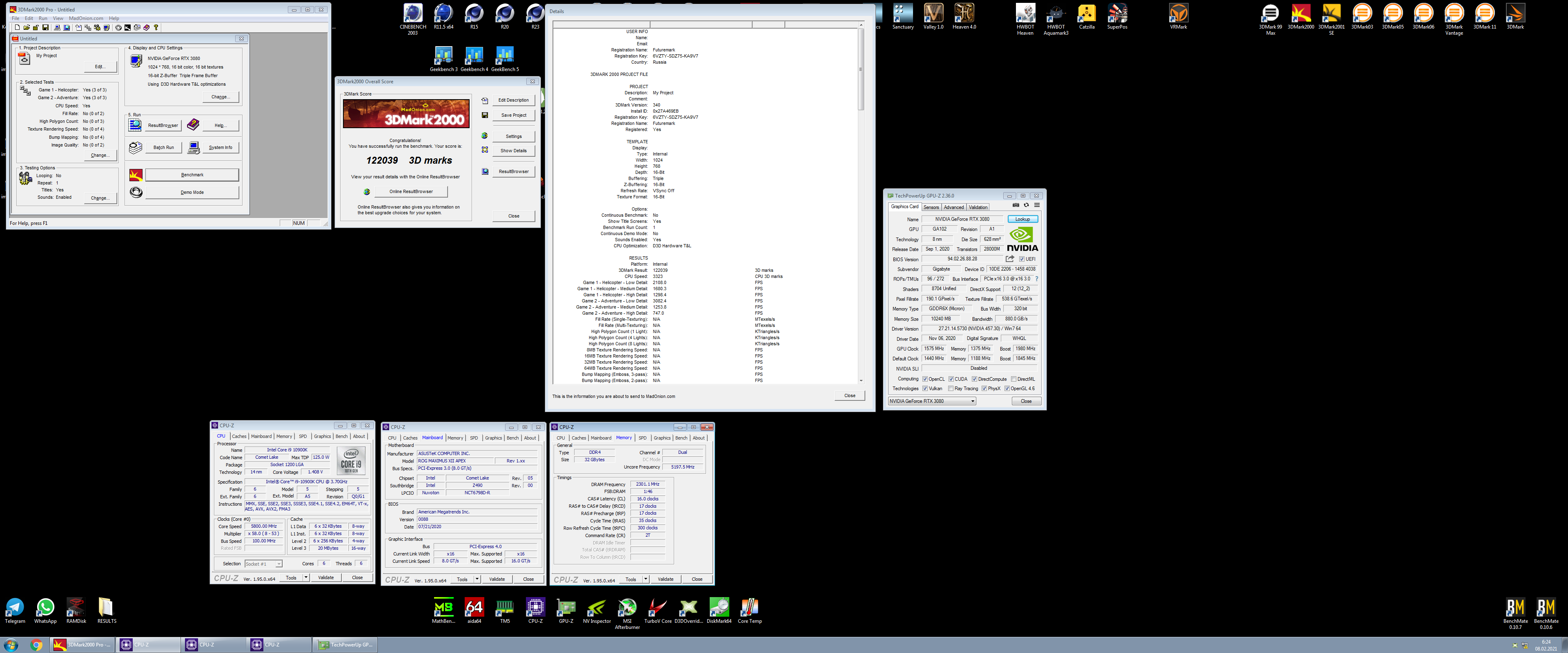Toggle the DirectML checkbox in GPU-Z

(1013, 379)
